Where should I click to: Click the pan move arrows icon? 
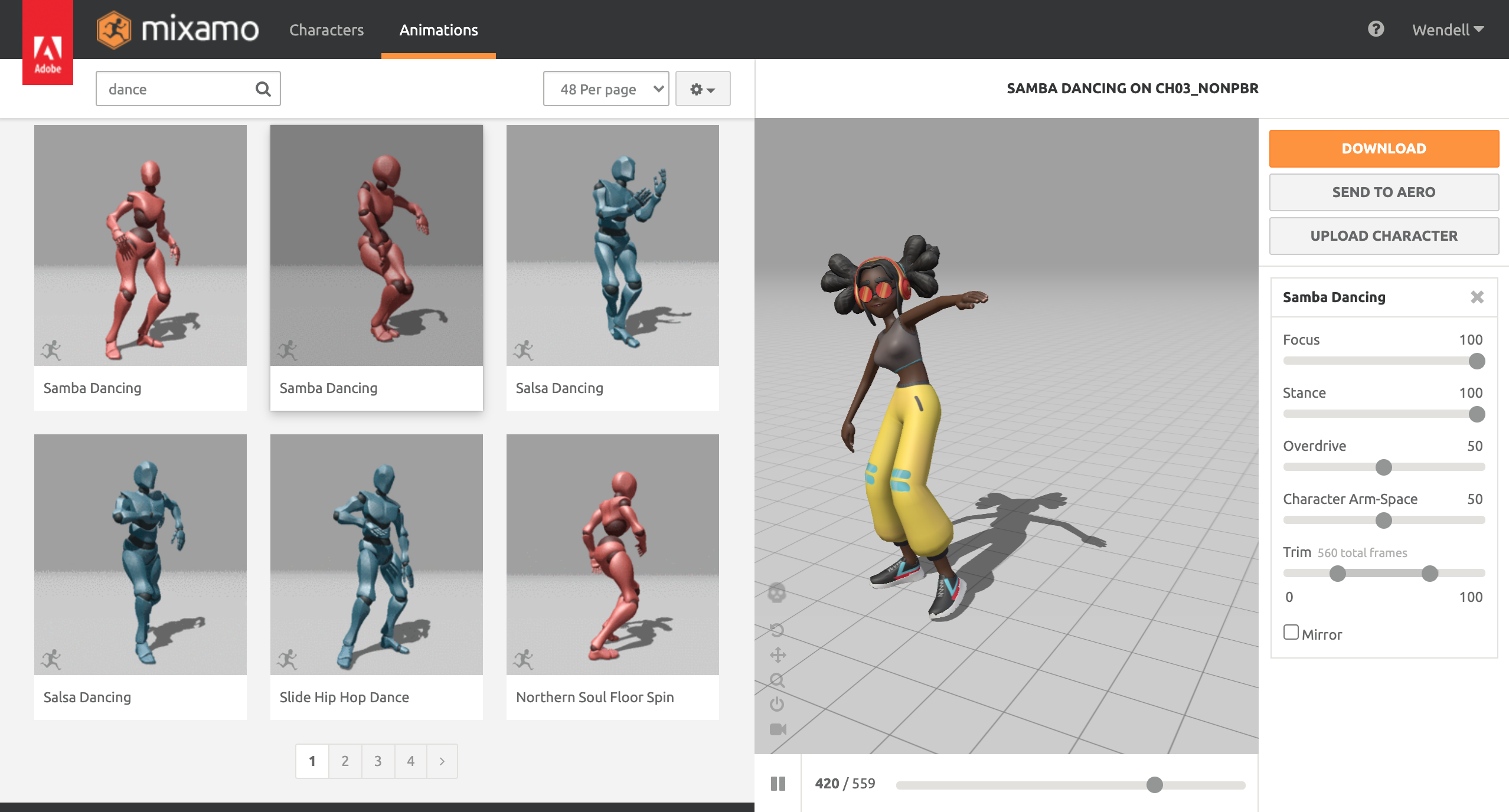(x=778, y=655)
